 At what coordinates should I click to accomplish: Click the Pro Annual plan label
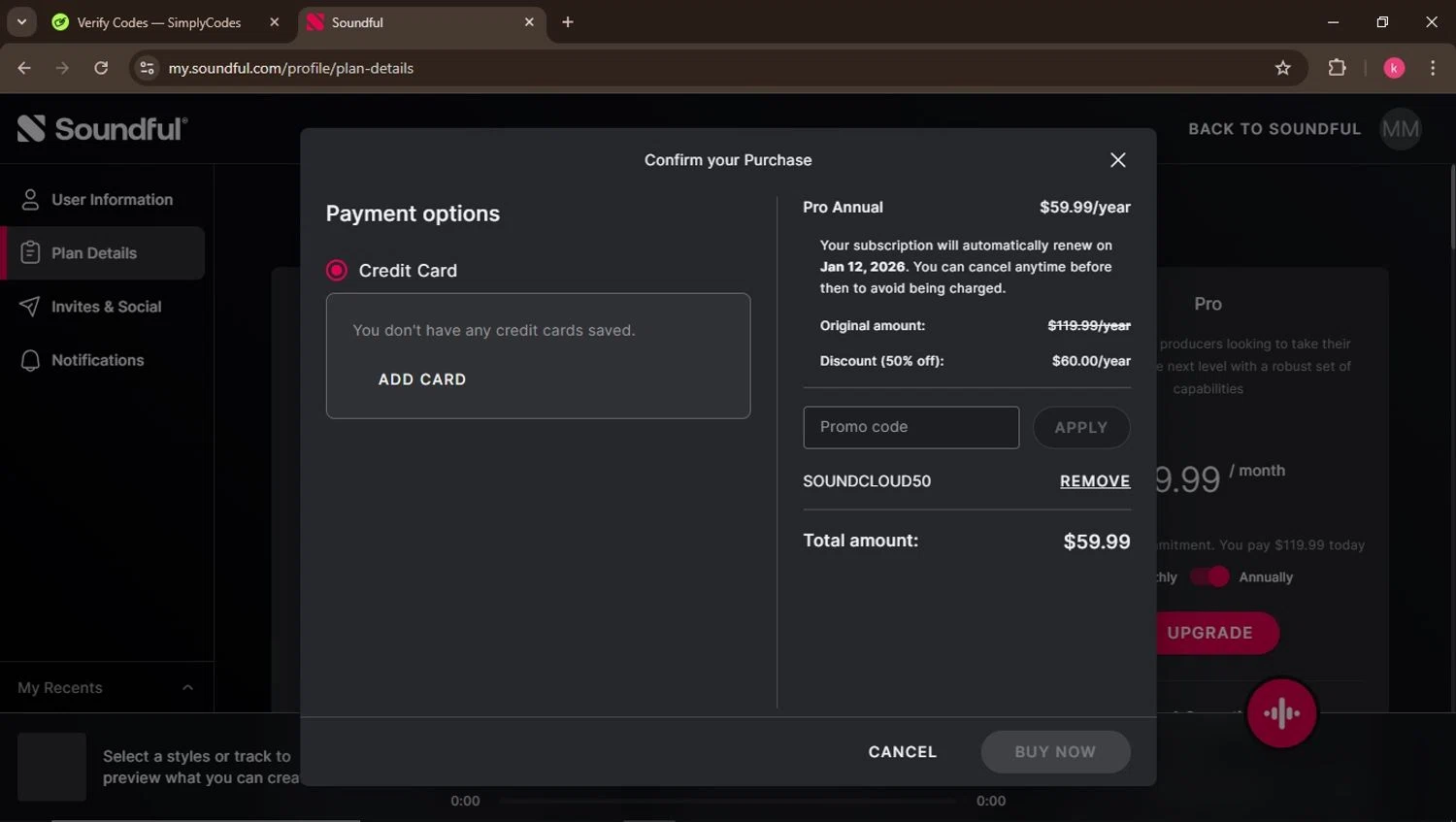843,208
